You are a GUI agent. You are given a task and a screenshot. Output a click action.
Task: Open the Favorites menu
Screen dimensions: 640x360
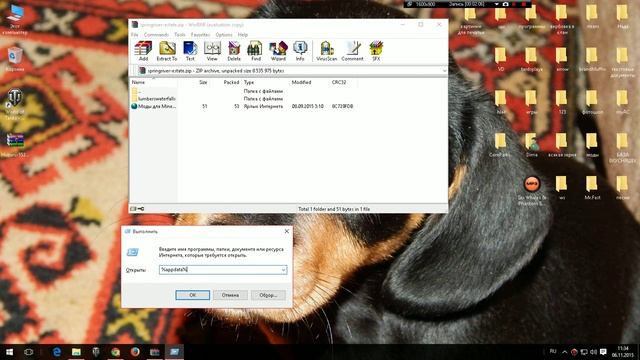pyautogui.click(x=200, y=35)
